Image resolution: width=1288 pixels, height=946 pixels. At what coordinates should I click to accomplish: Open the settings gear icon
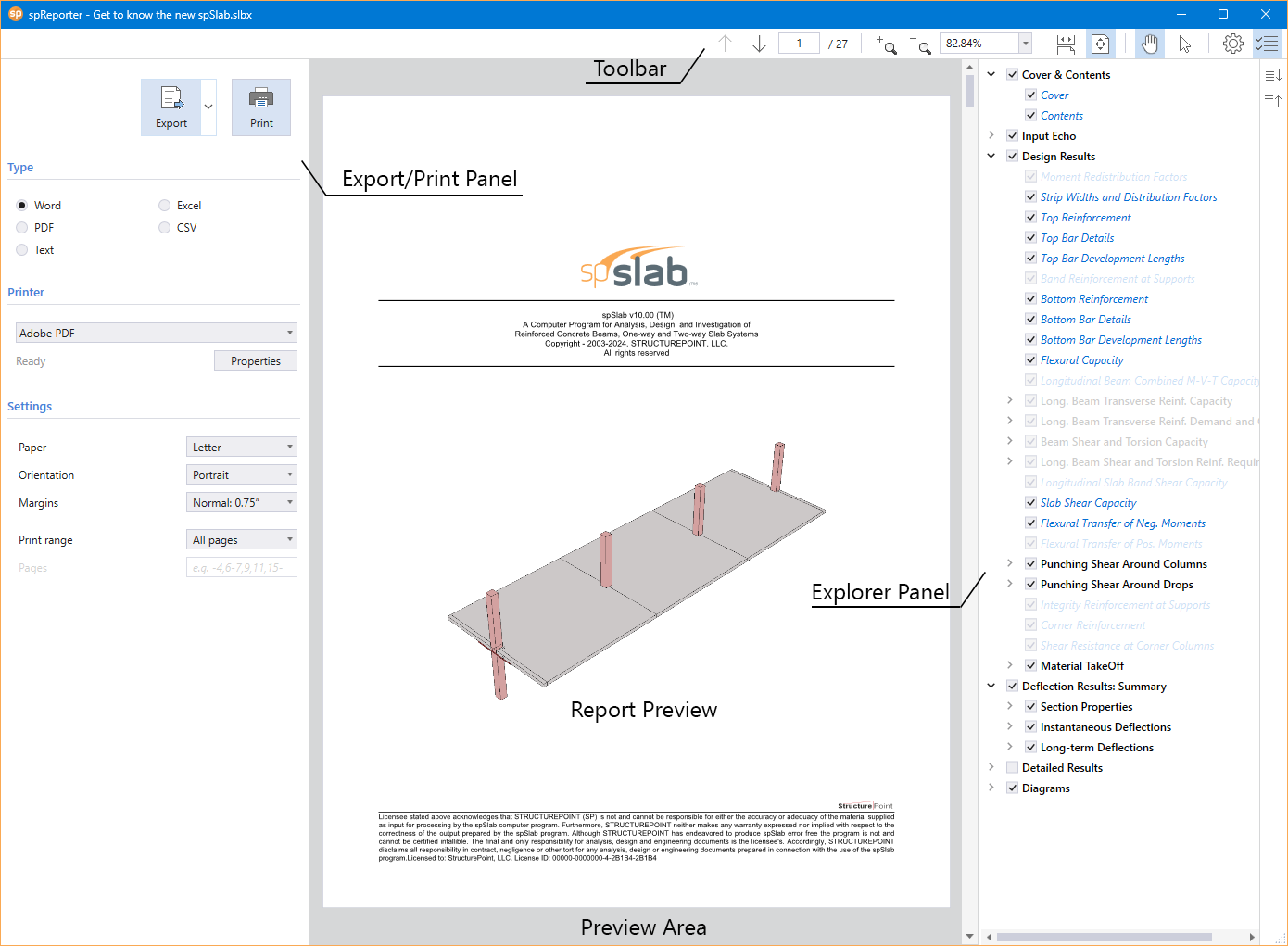click(x=1232, y=44)
